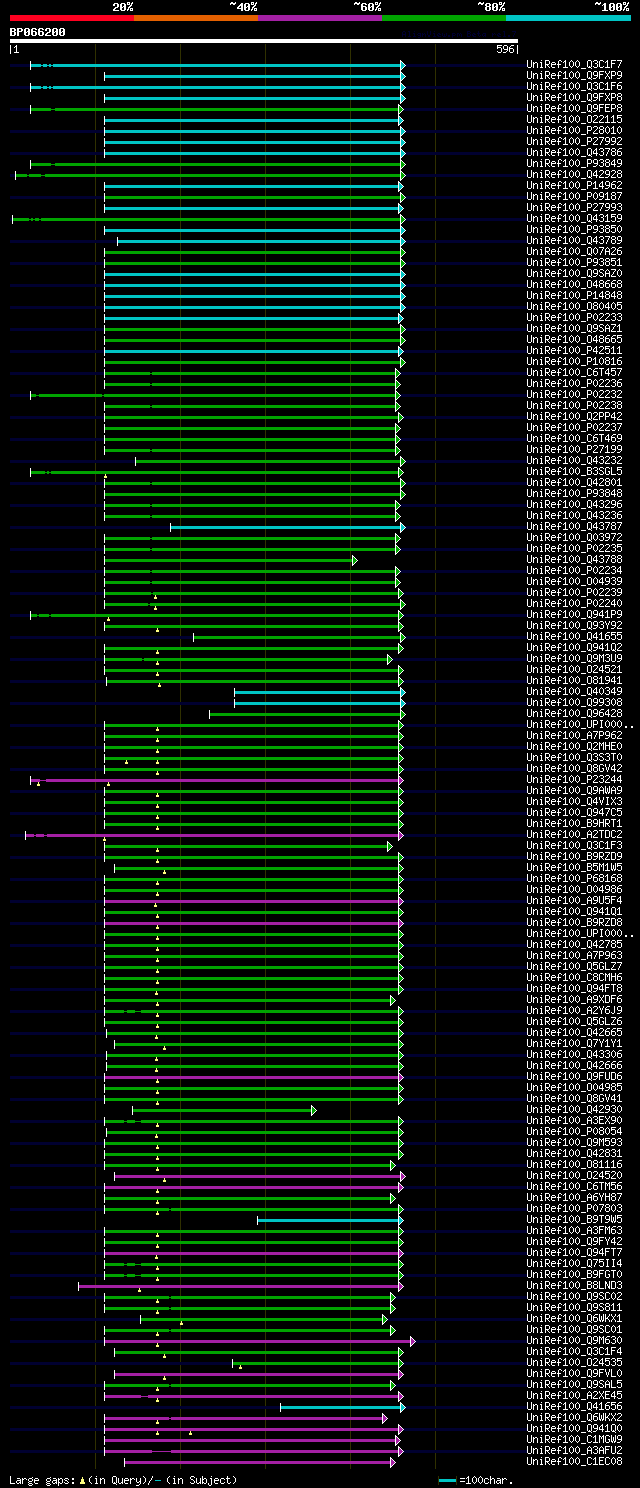Select hit label UniRef100_P08054
This screenshot has height=1488, width=640.
click(x=574, y=1132)
